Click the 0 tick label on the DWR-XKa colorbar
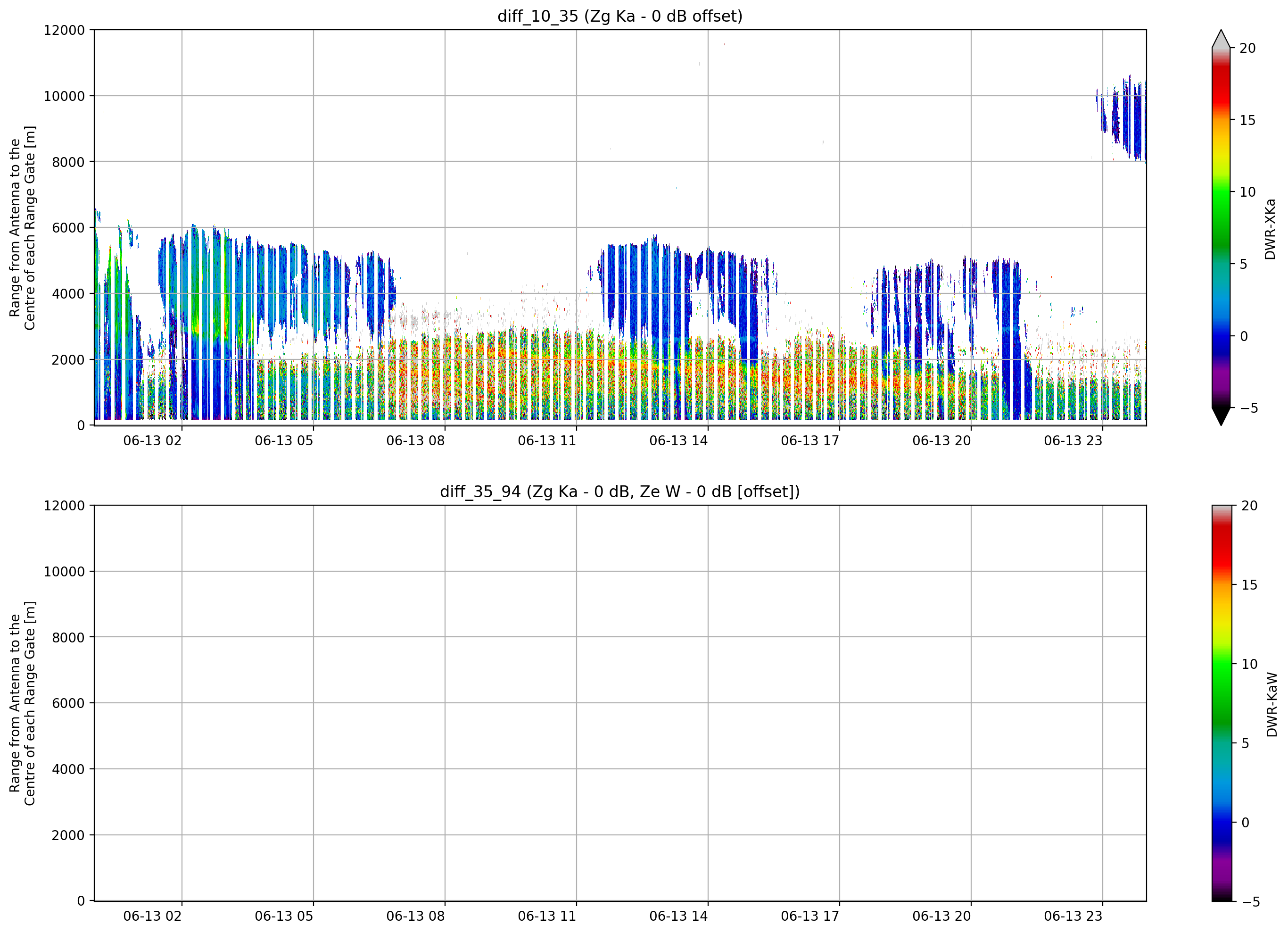This screenshot has height=933, width=1288. click(1244, 336)
